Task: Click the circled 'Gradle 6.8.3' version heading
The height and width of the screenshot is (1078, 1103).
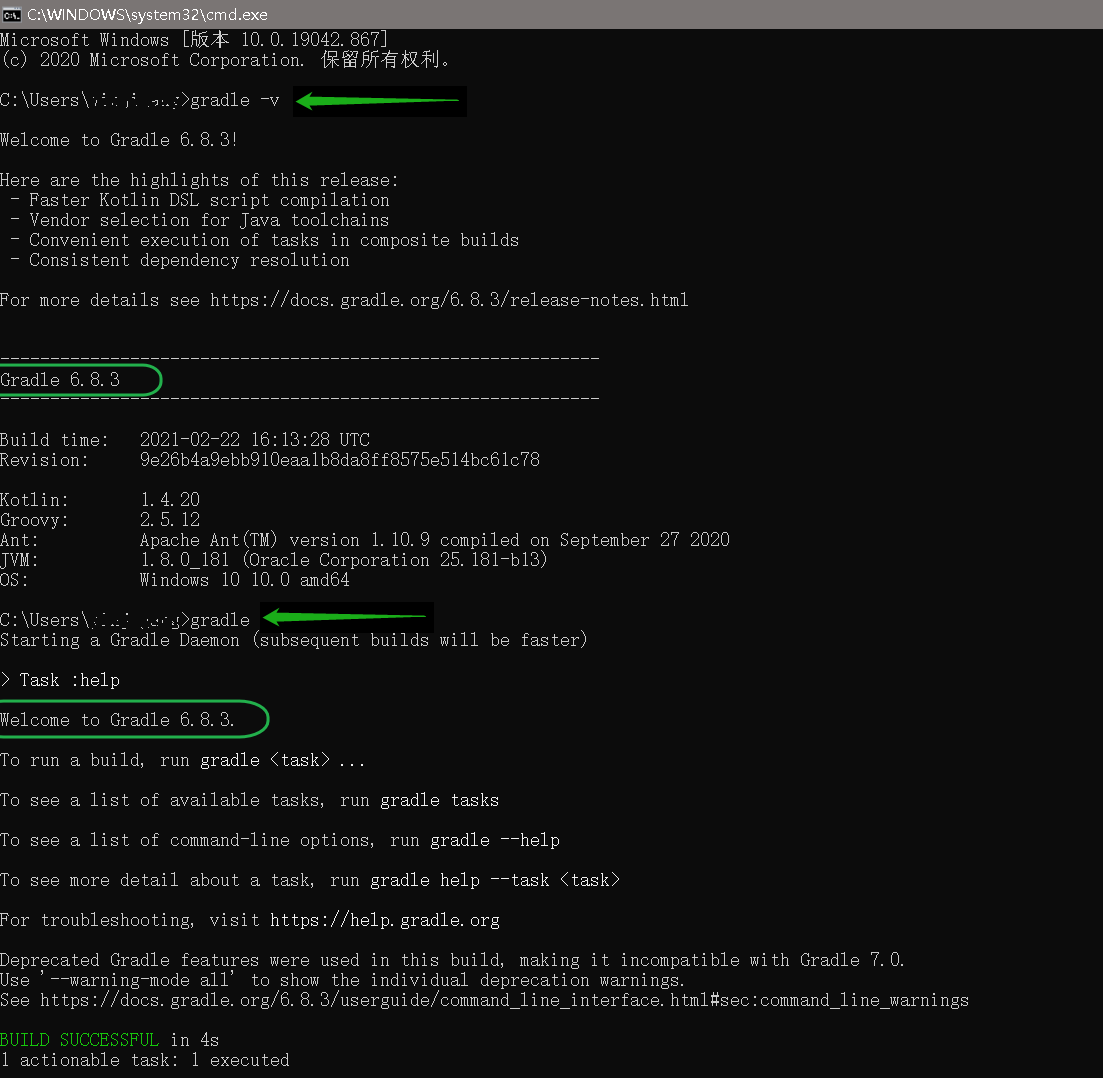Action: click(60, 380)
